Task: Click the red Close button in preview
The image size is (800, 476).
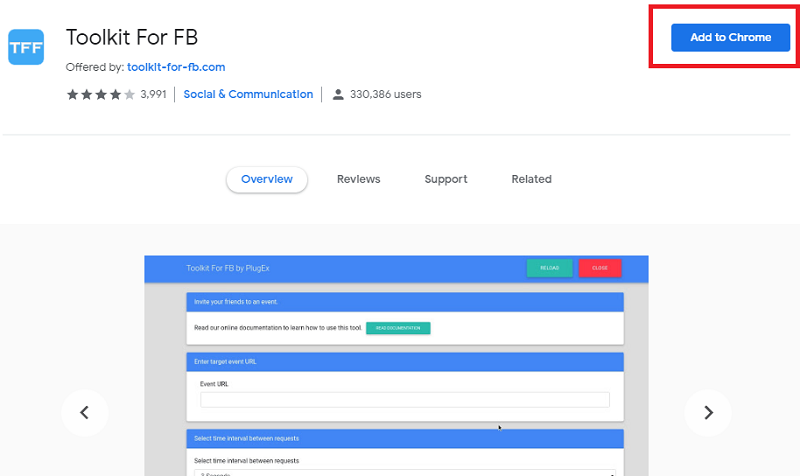Action: tap(600, 268)
